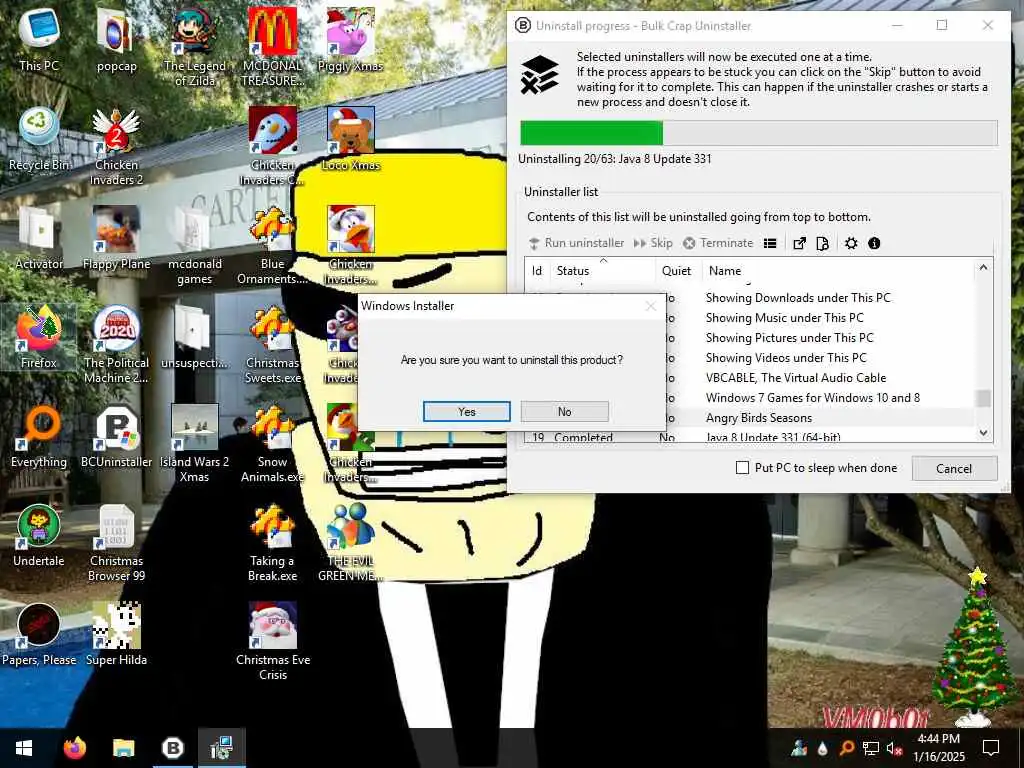Click the uninstaller list scroll down arrow

point(984,433)
